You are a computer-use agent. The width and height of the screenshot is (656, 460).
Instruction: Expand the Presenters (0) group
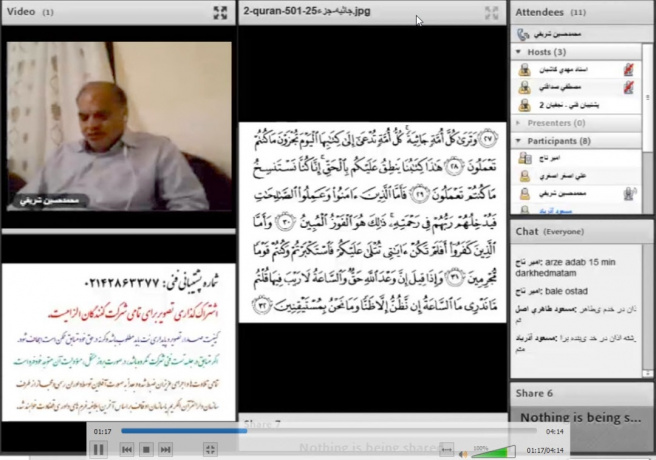click(x=518, y=123)
